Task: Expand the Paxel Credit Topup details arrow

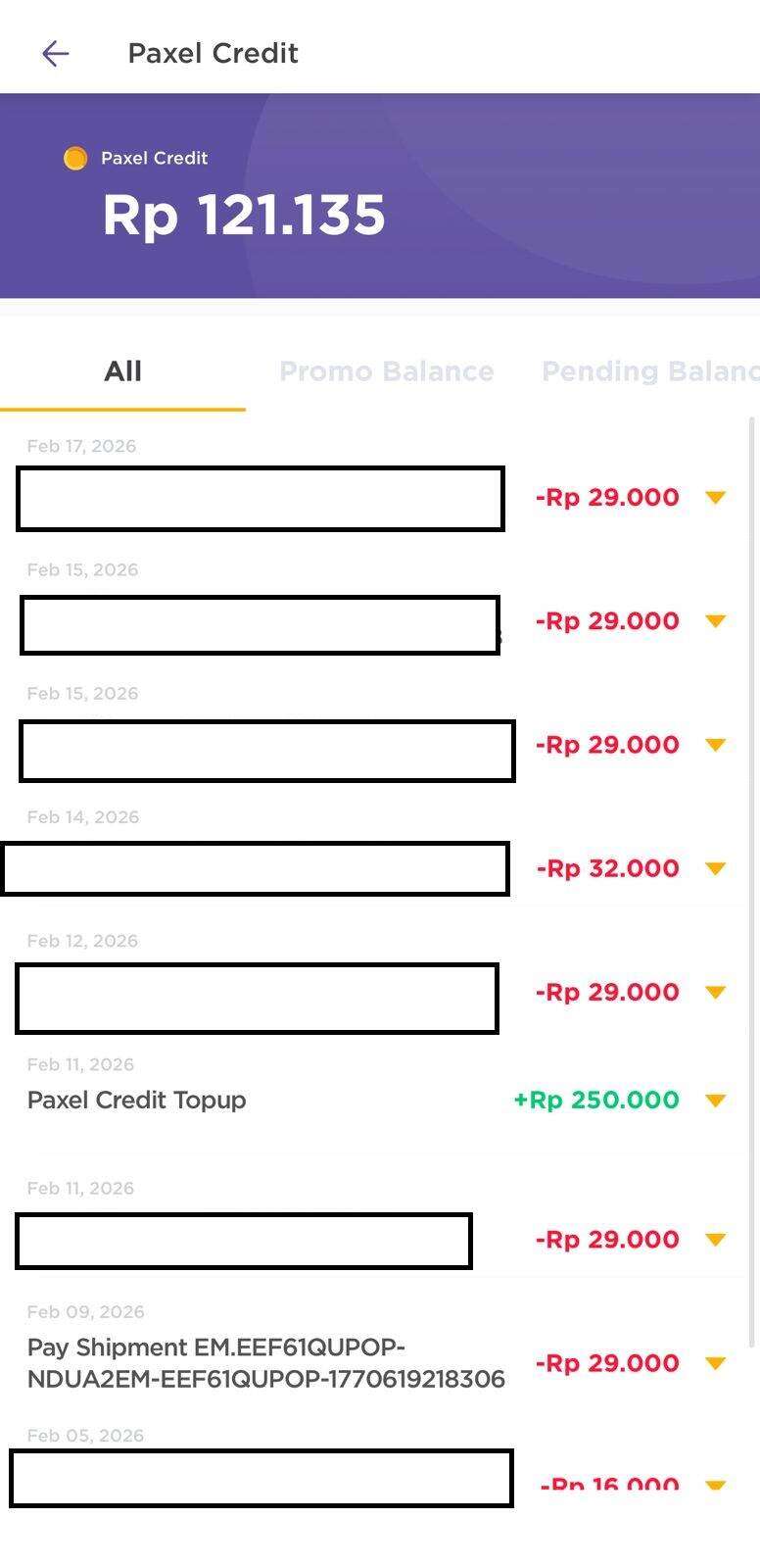Action: [x=716, y=1101]
